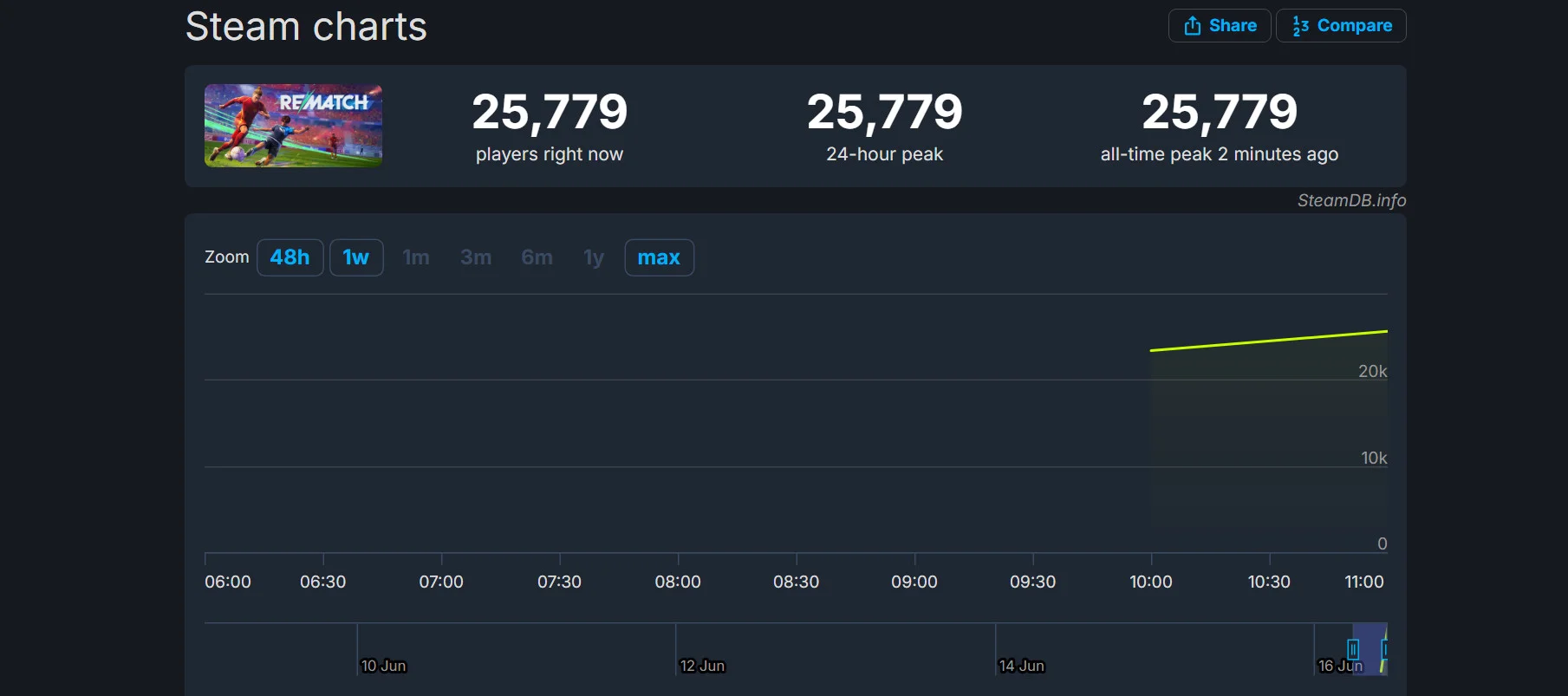
Task: Choose the 3m zoom option
Action: tap(476, 257)
